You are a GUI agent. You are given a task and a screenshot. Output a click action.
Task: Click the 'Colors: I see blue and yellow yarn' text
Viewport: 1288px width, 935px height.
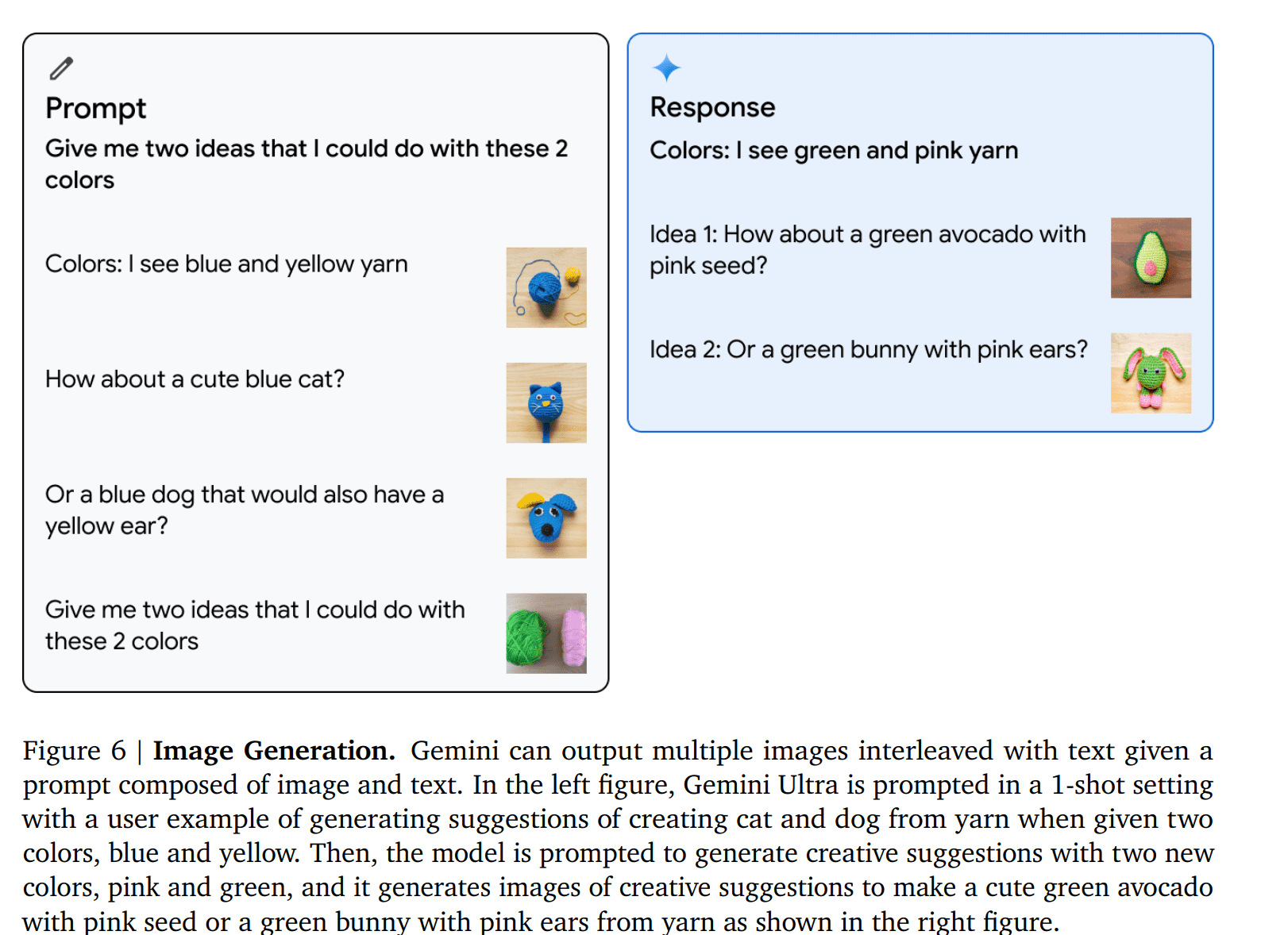point(226,264)
